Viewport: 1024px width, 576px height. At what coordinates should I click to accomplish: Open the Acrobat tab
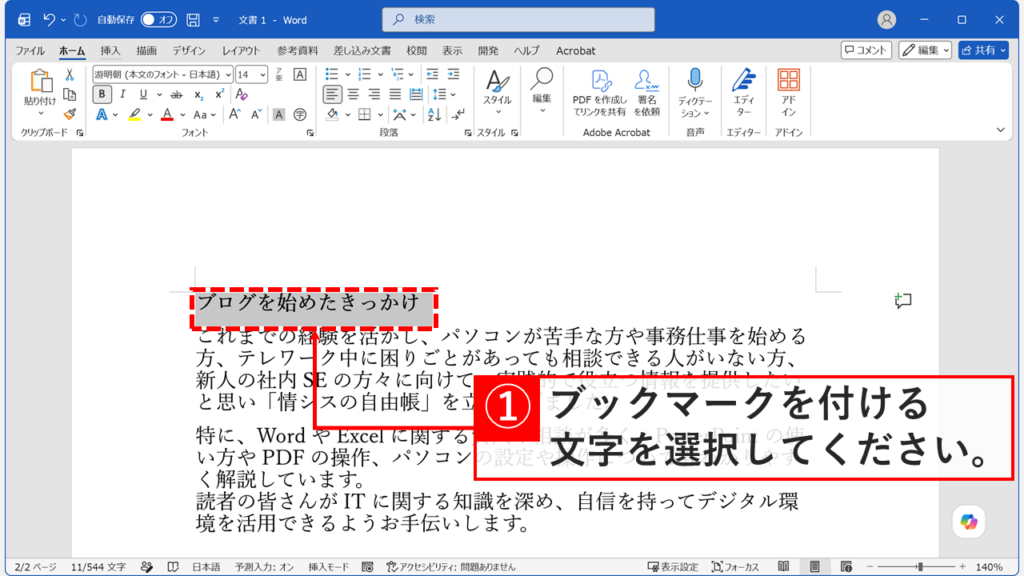click(x=575, y=50)
